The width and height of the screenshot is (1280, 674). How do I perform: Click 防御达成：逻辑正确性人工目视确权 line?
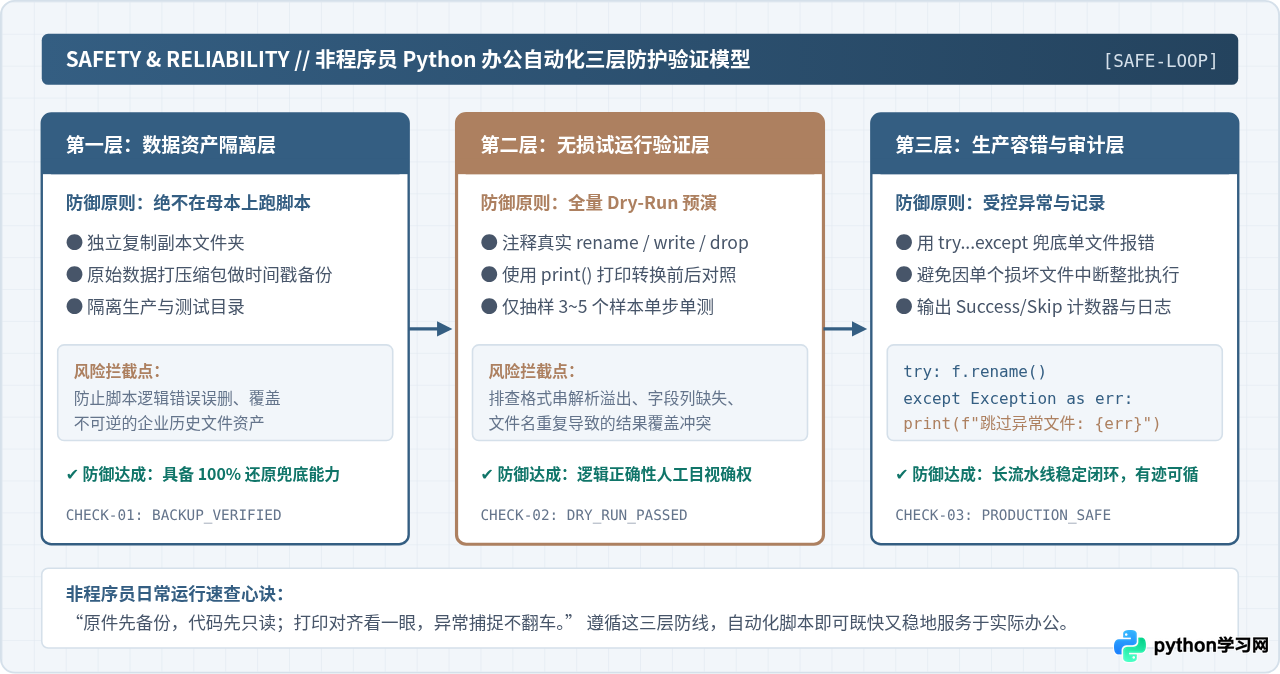tap(616, 474)
